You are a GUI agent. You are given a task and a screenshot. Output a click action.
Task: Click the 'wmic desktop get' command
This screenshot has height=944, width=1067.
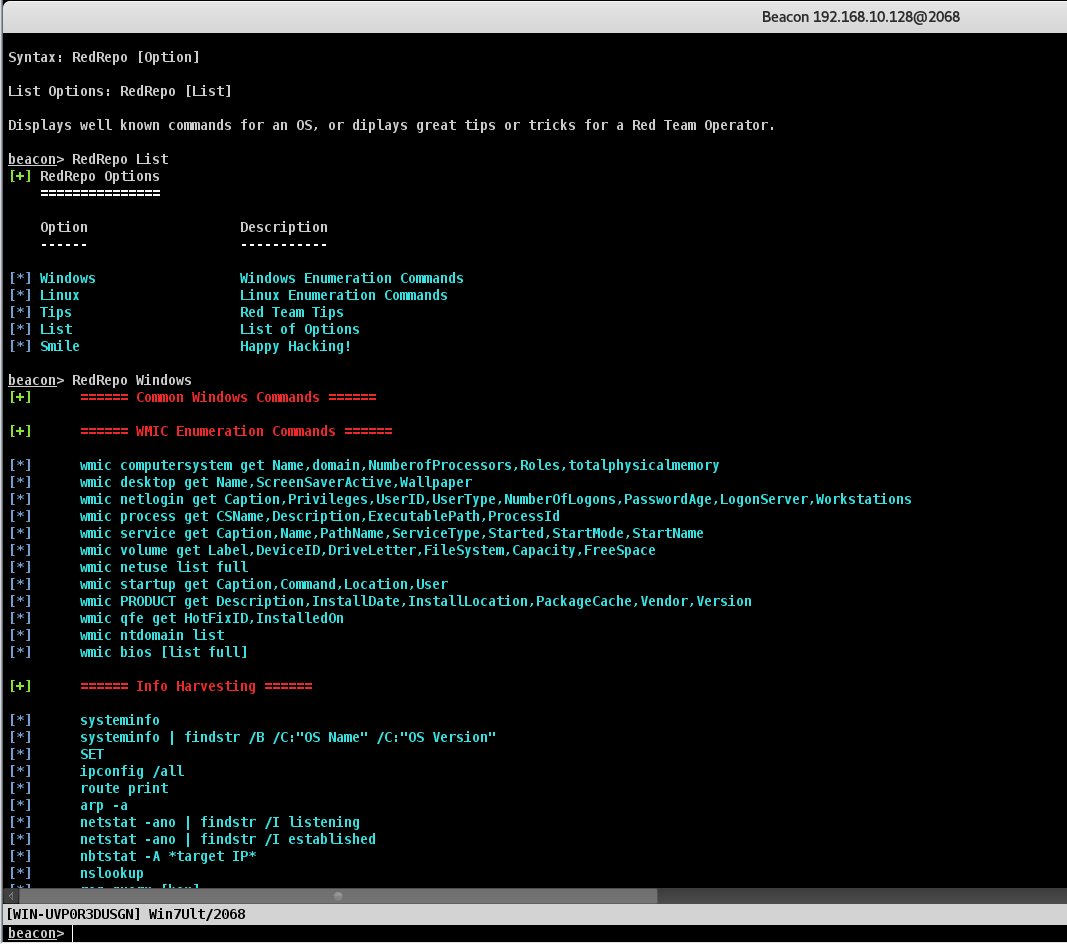(x=276, y=483)
